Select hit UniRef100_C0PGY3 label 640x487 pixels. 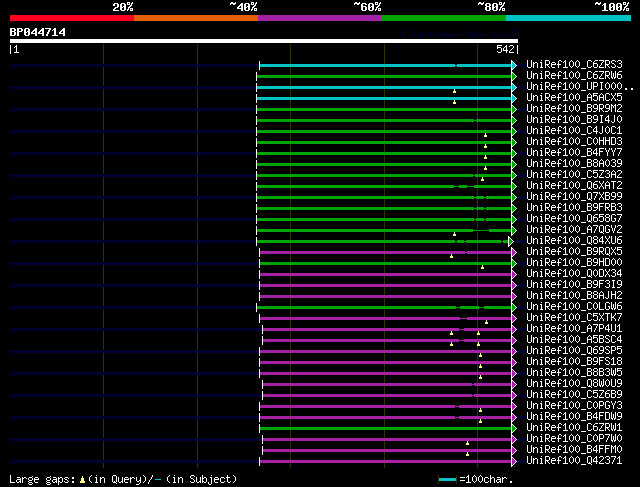[574, 406]
